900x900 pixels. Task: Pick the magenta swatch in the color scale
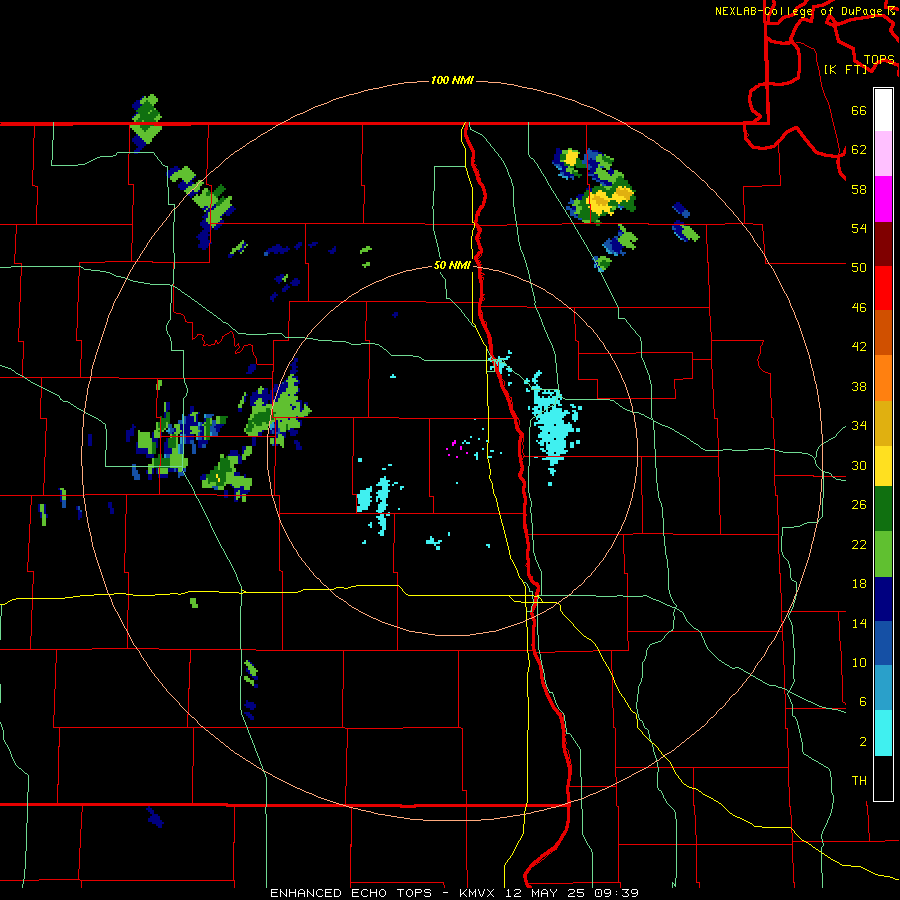click(883, 199)
